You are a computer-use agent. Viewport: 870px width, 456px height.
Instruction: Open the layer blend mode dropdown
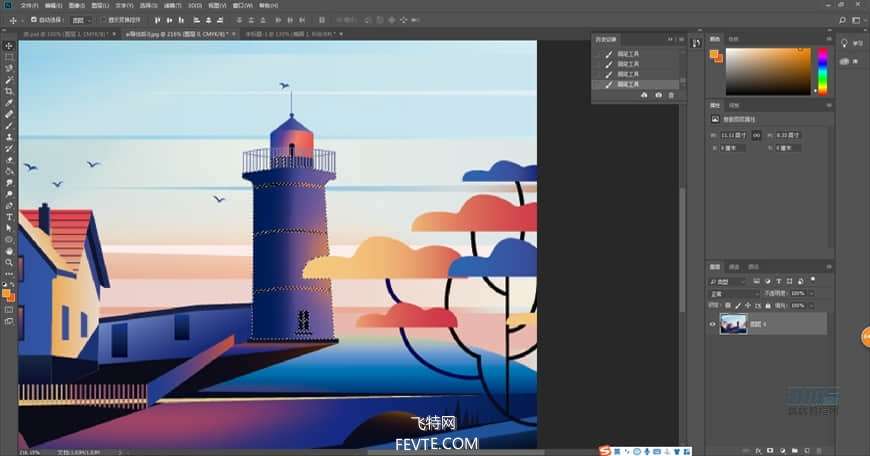pos(735,293)
